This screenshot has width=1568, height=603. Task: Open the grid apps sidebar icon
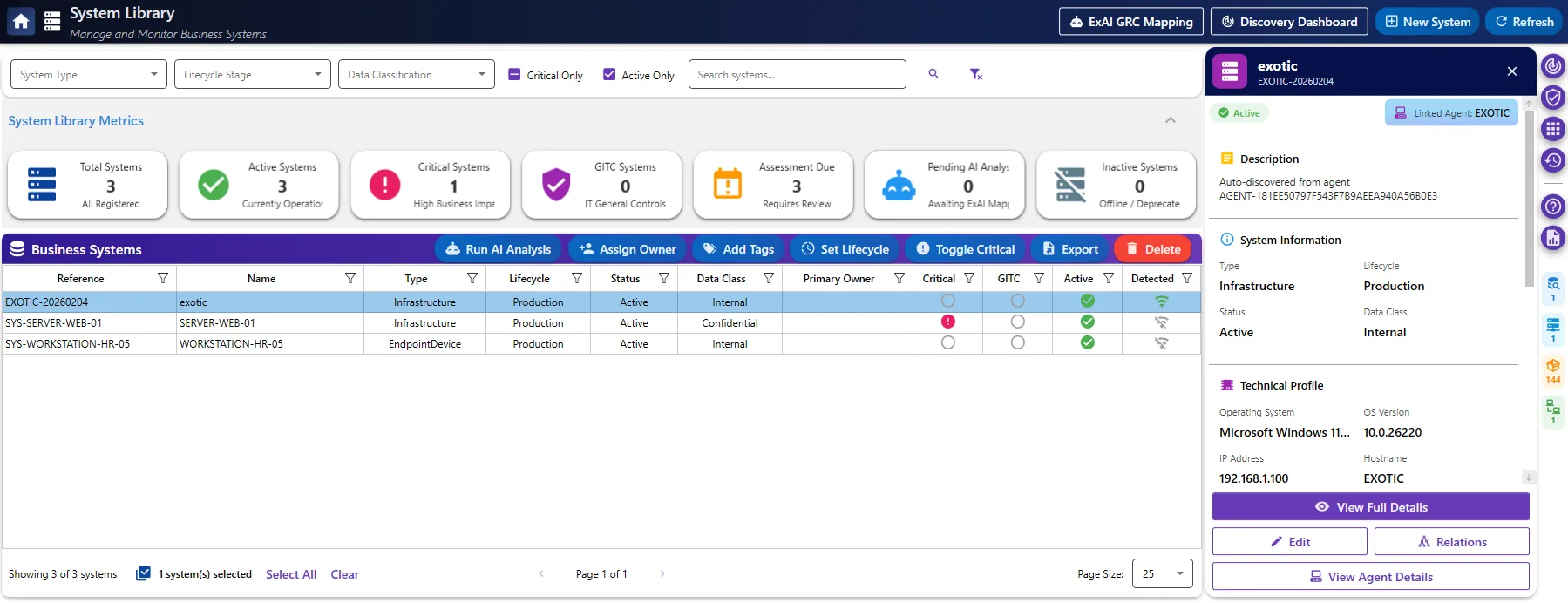tap(1553, 129)
